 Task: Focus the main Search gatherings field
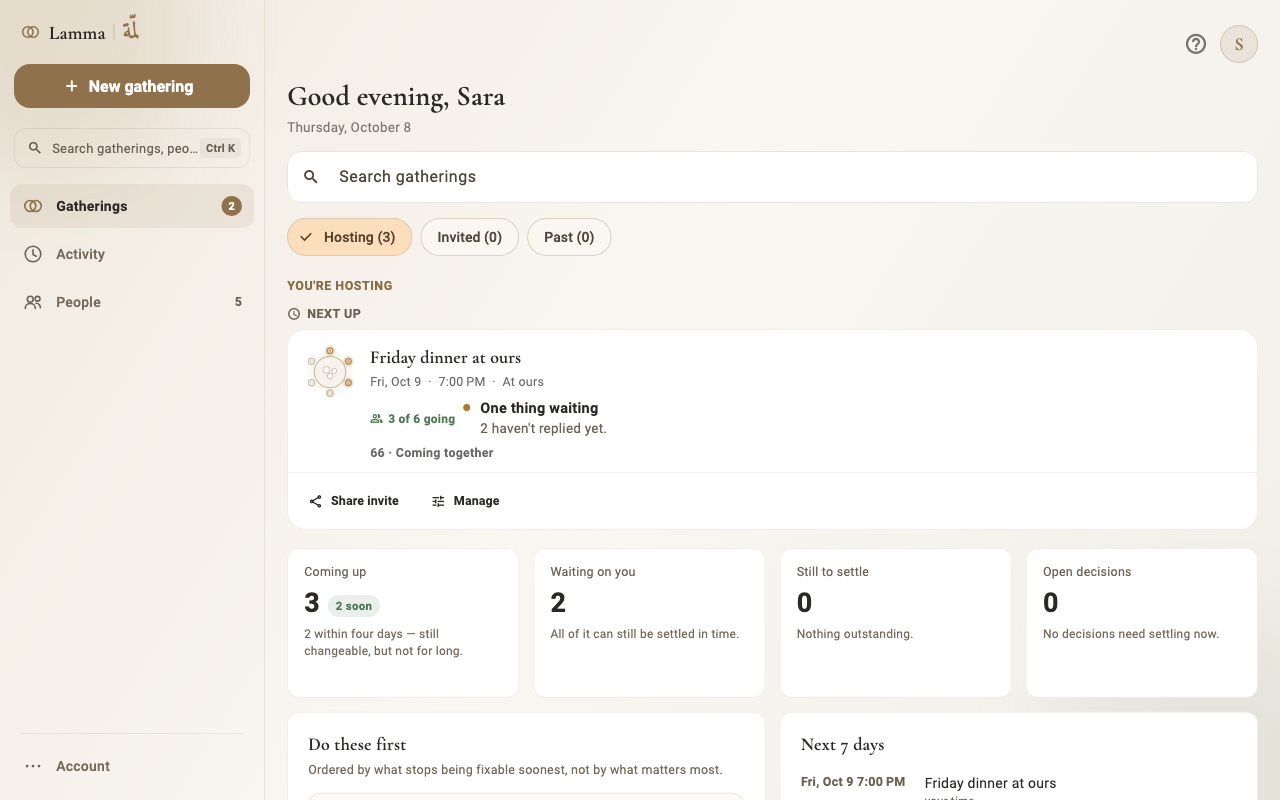tap(772, 177)
